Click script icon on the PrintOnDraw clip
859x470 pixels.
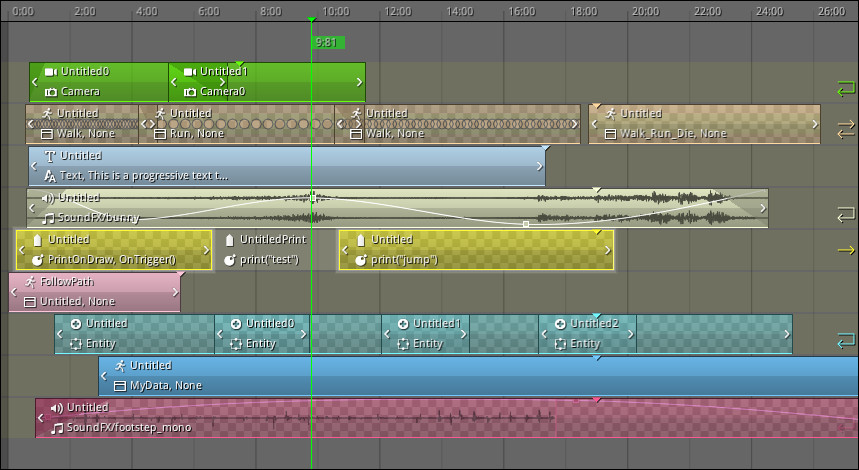[x=38, y=240]
